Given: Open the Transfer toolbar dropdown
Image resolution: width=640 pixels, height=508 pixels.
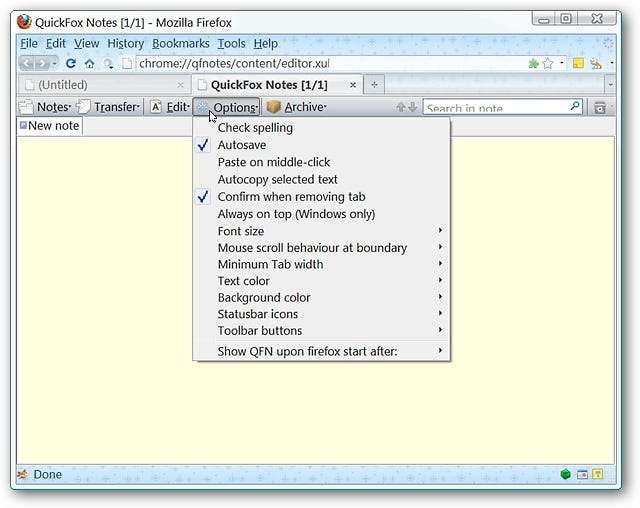Looking at the screenshot, I should pyautogui.click(x=109, y=107).
